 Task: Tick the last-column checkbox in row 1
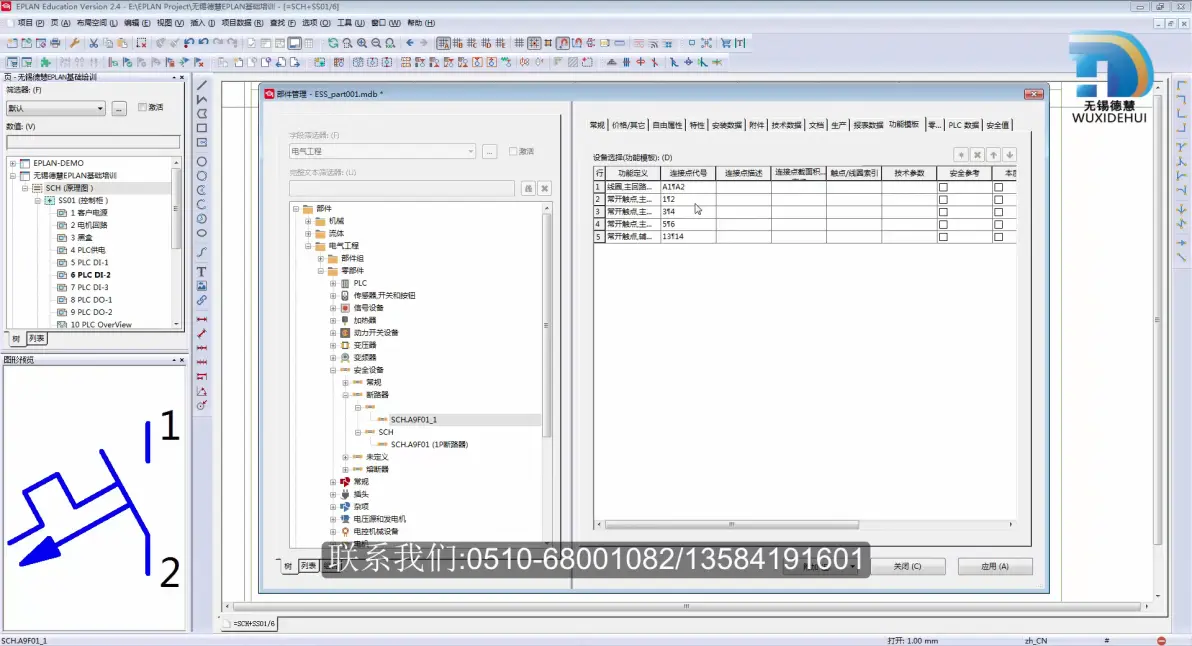[x=999, y=187]
